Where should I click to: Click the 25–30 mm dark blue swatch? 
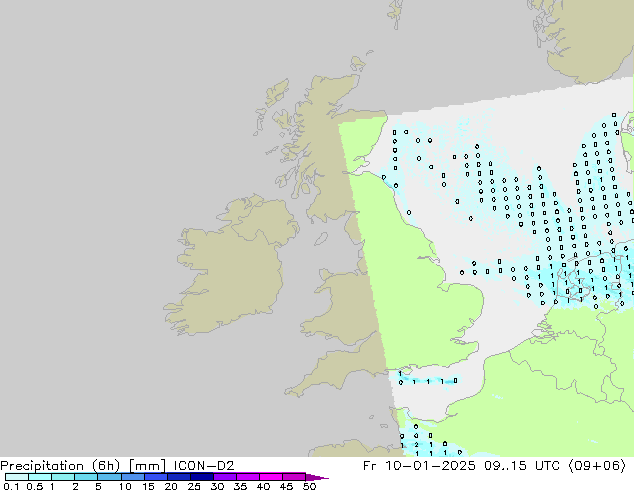(x=201, y=477)
